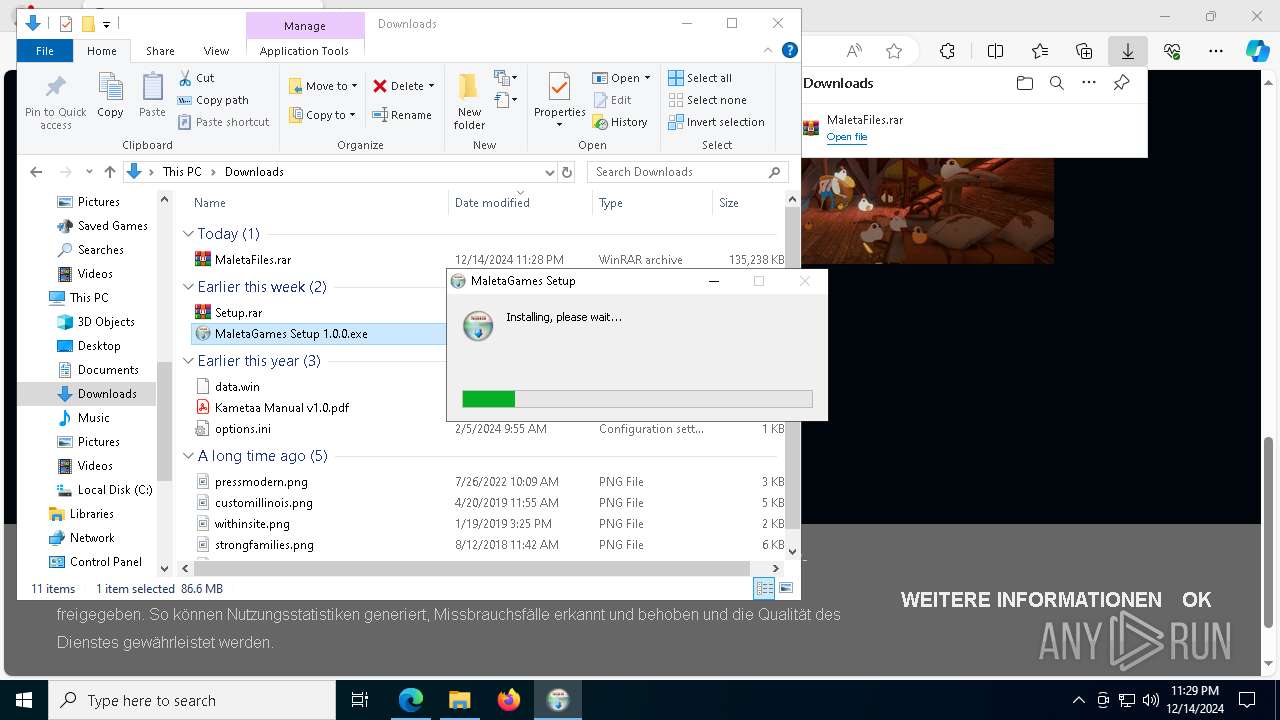Click Open file link under MaletaFiles.rar

[846, 137]
